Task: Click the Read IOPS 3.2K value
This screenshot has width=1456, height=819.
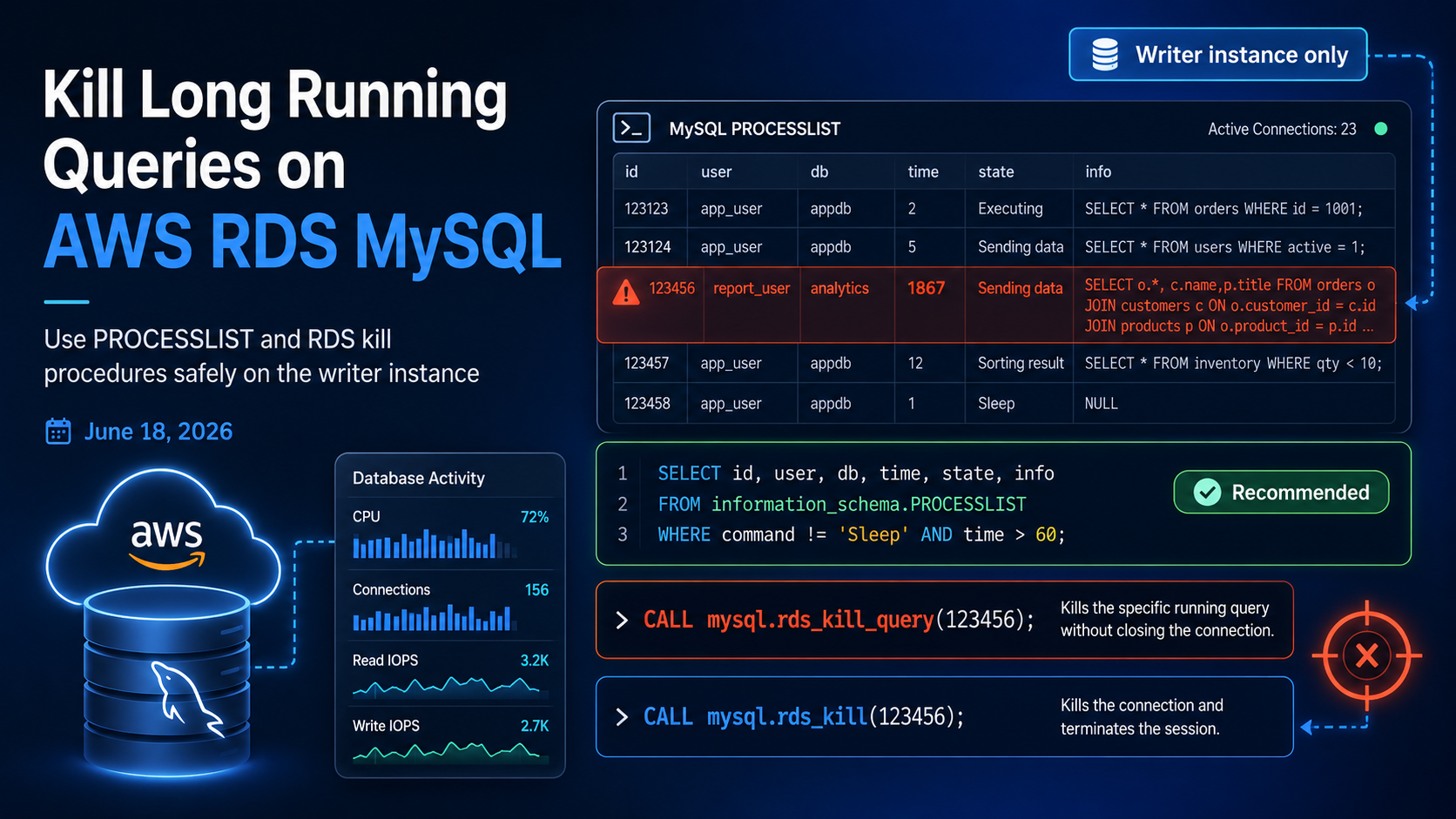Action: pyautogui.click(x=535, y=661)
